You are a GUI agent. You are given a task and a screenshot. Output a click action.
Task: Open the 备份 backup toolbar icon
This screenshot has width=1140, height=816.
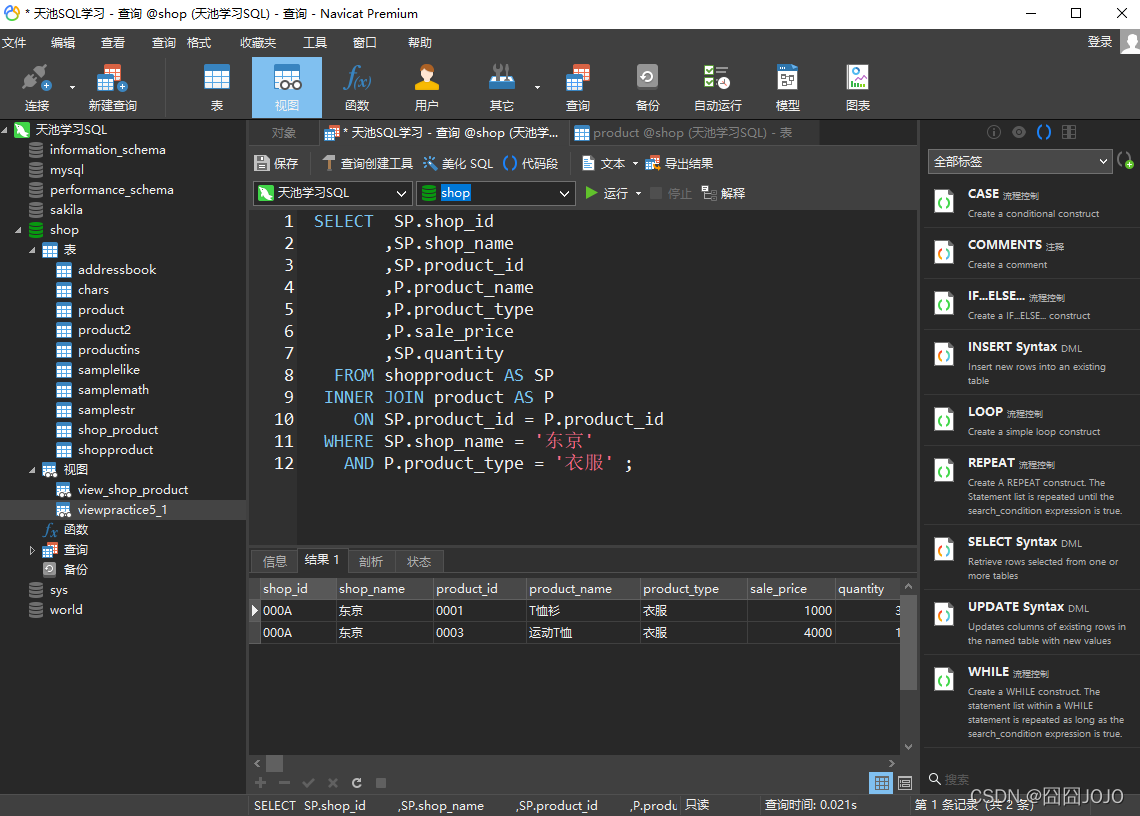click(647, 87)
